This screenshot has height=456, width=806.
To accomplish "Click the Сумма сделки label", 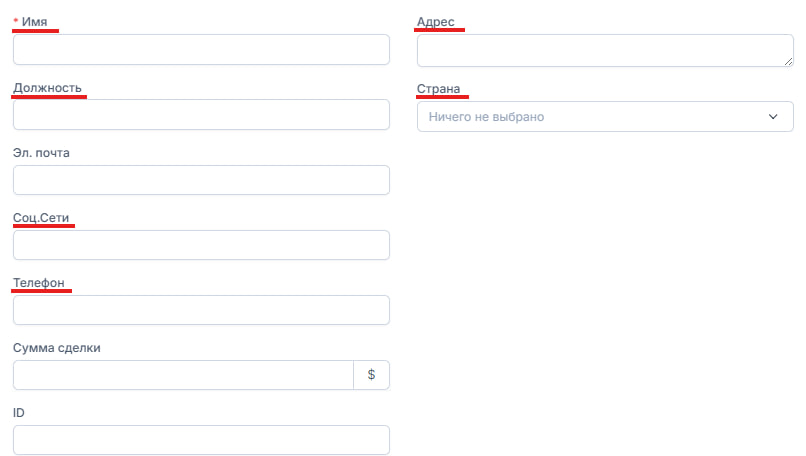I will click(x=57, y=348).
